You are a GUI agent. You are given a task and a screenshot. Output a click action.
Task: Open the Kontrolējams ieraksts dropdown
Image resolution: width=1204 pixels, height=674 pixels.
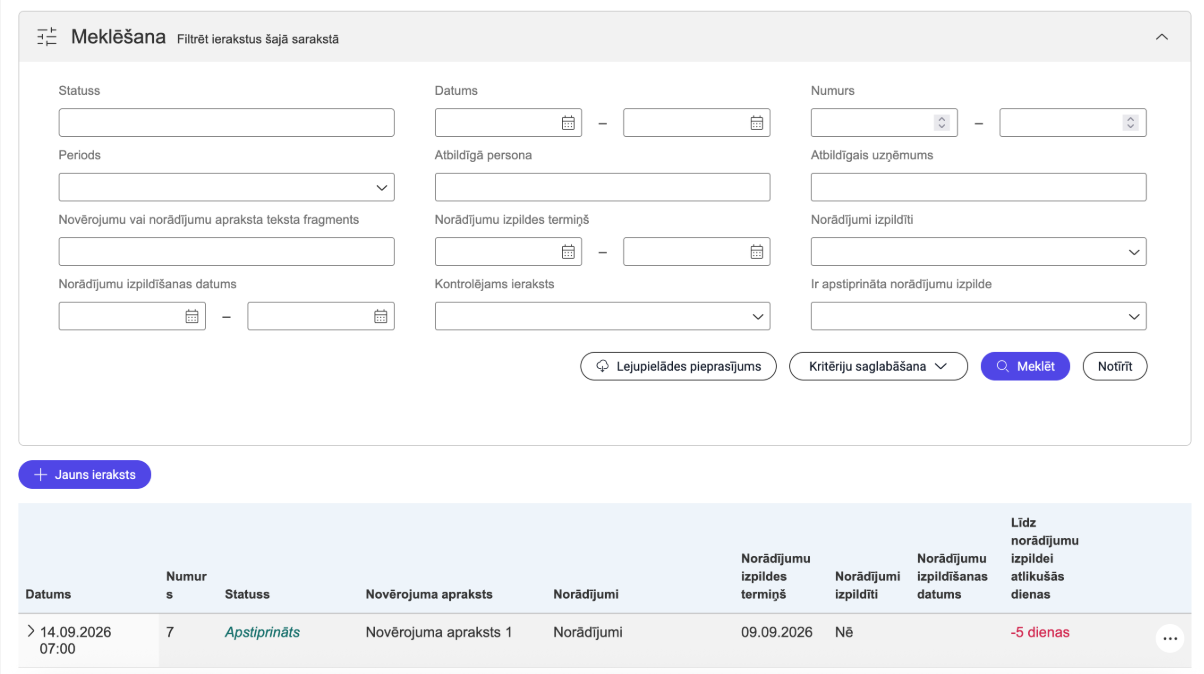point(602,316)
